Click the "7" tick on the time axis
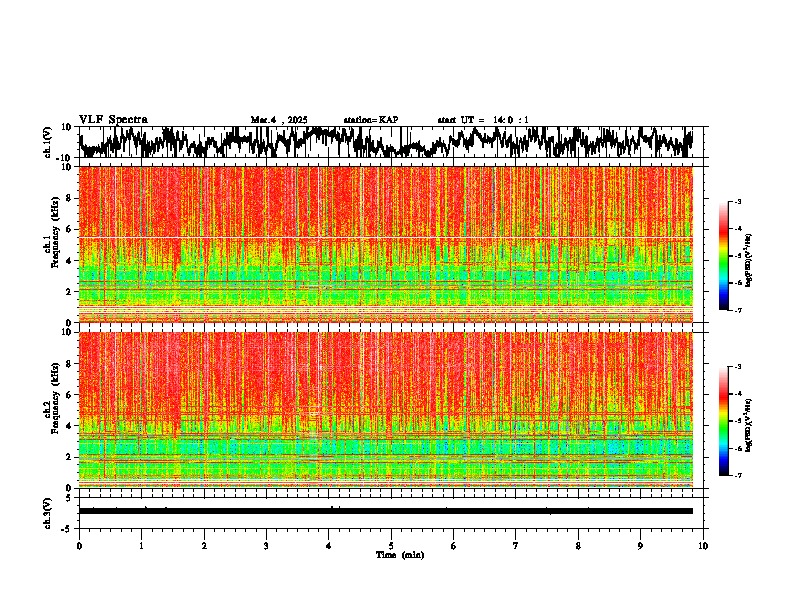This screenshot has height=612, width=792. pyautogui.click(x=516, y=546)
